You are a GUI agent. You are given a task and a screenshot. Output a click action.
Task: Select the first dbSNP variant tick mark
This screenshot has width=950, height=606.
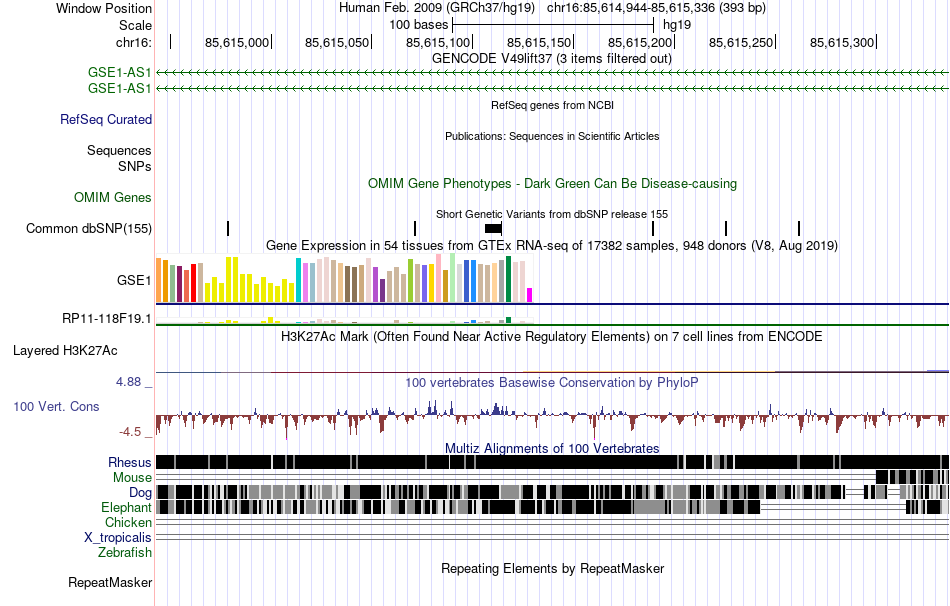228,228
